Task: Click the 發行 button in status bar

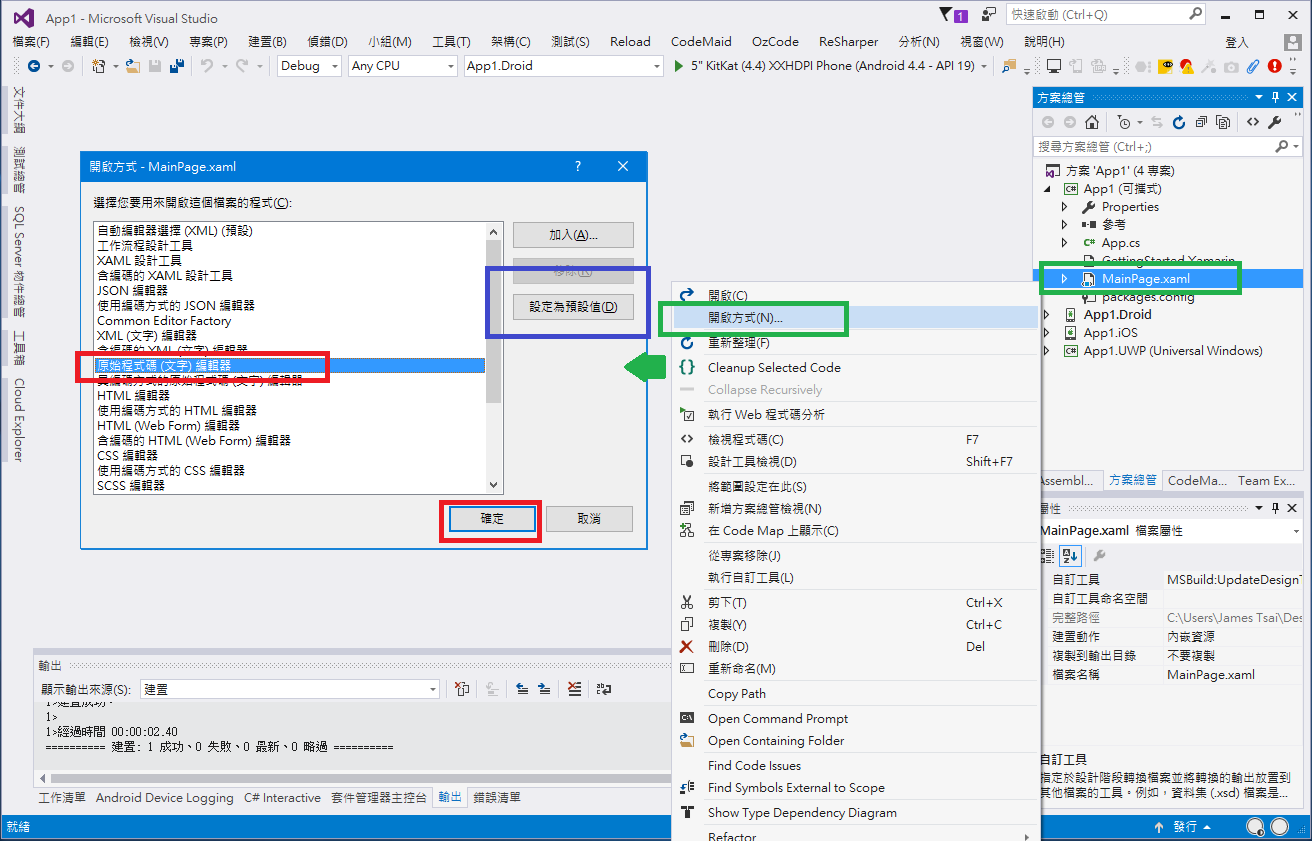Action: [x=1184, y=827]
